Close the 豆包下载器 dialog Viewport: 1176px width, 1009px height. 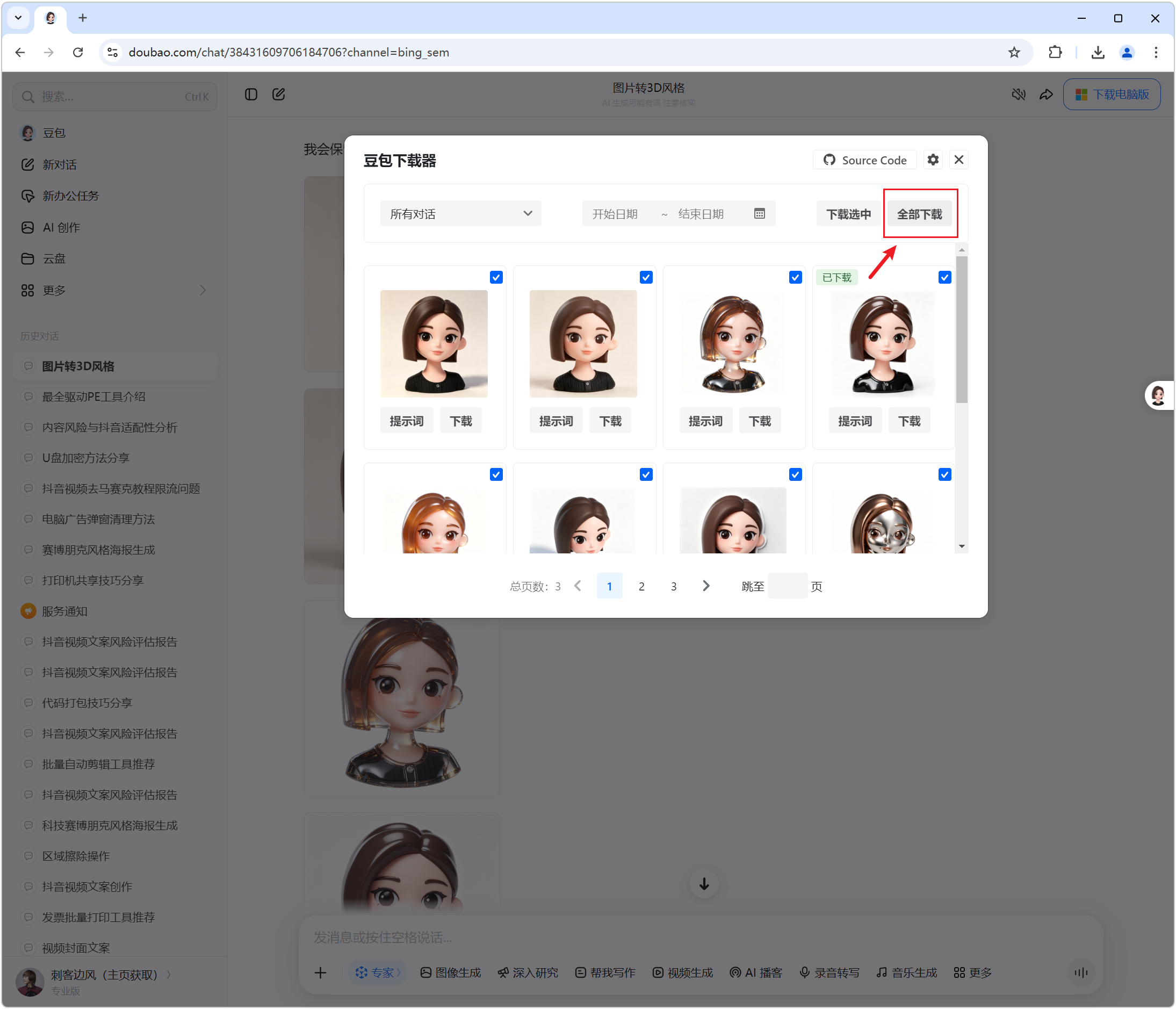pos(958,160)
